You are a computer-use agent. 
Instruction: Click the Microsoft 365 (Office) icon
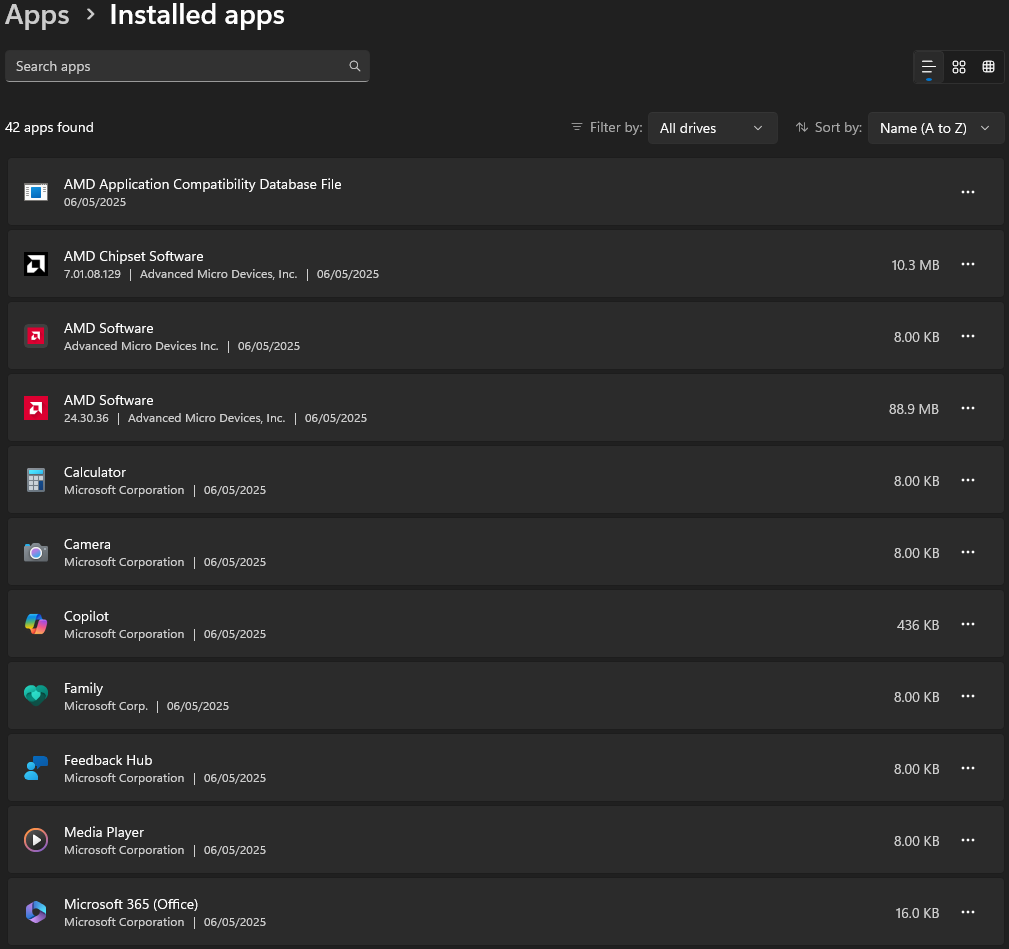coord(36,912)
